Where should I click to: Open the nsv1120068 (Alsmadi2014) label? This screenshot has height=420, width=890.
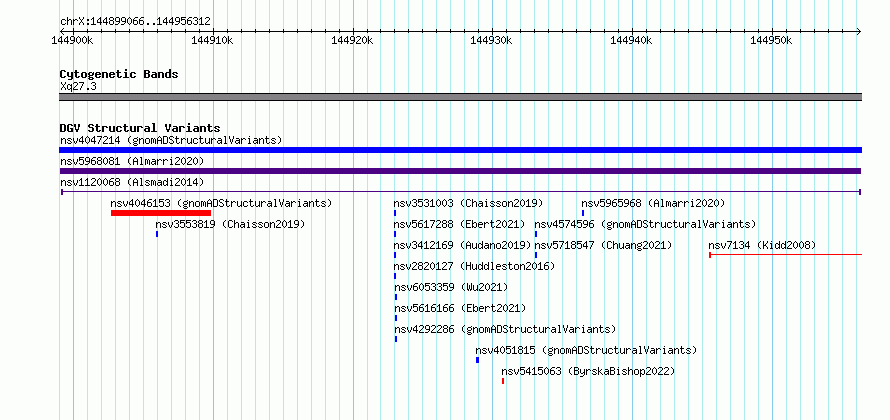pyautogui.click(x=132, y=182)
